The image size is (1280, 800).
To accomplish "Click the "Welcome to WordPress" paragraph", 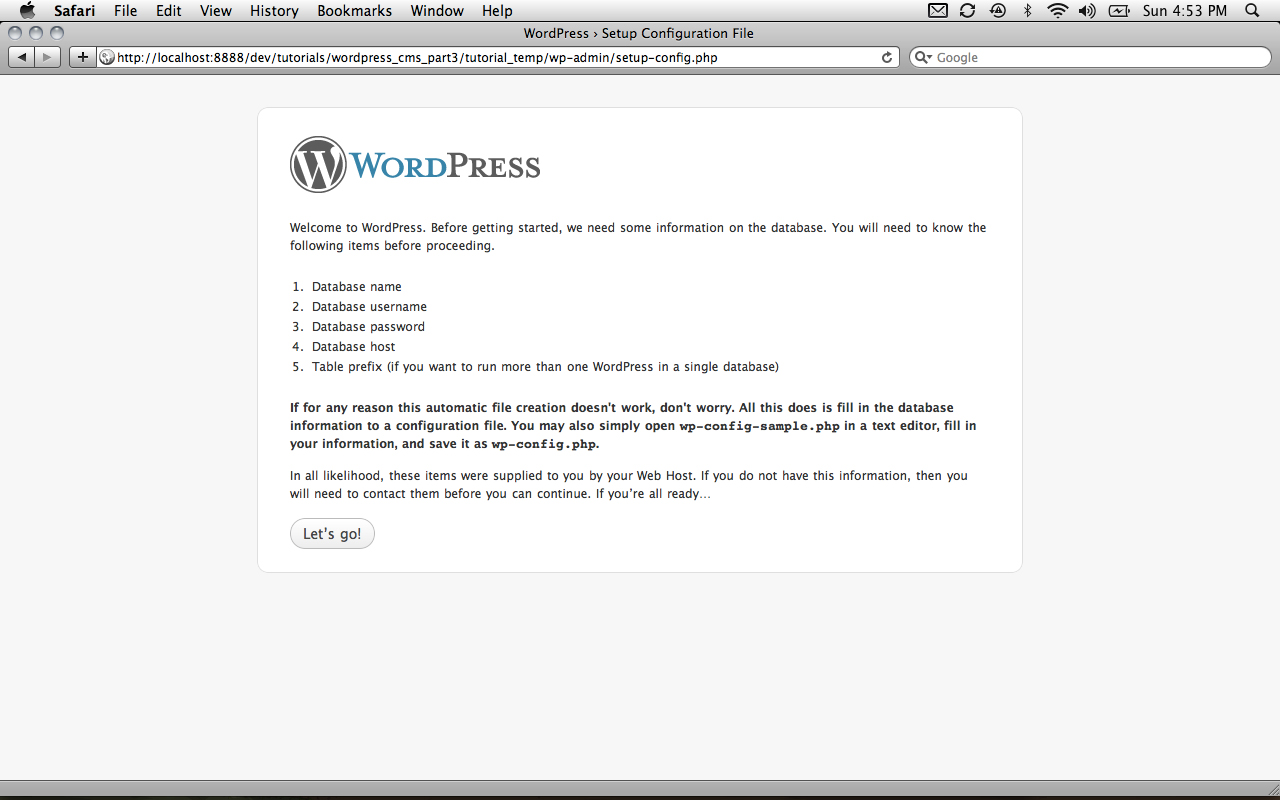I will click(638, 237).
